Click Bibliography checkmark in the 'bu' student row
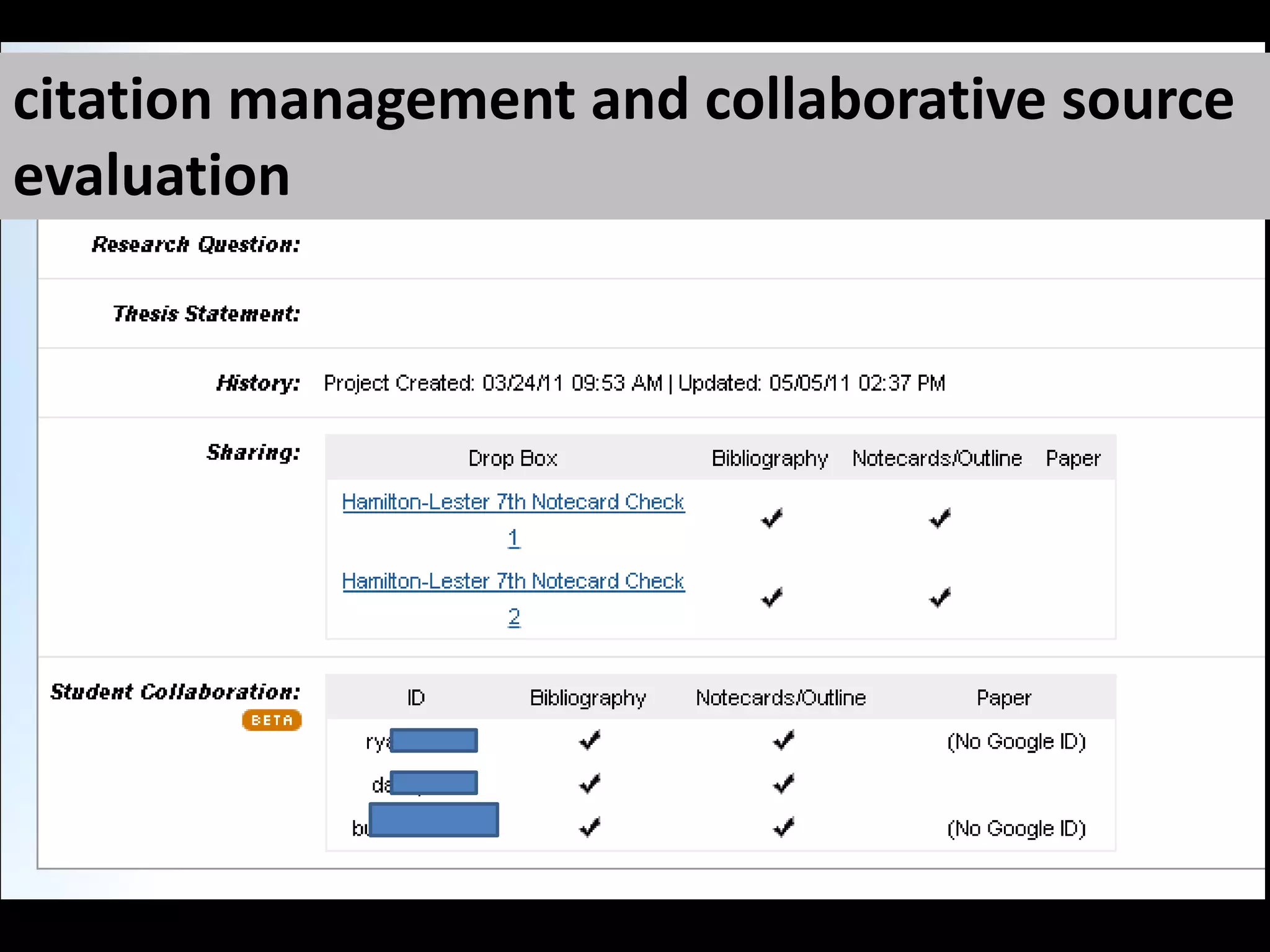Image resolution: width=1270 pixels, height=952 pixels. coord(590,827)
